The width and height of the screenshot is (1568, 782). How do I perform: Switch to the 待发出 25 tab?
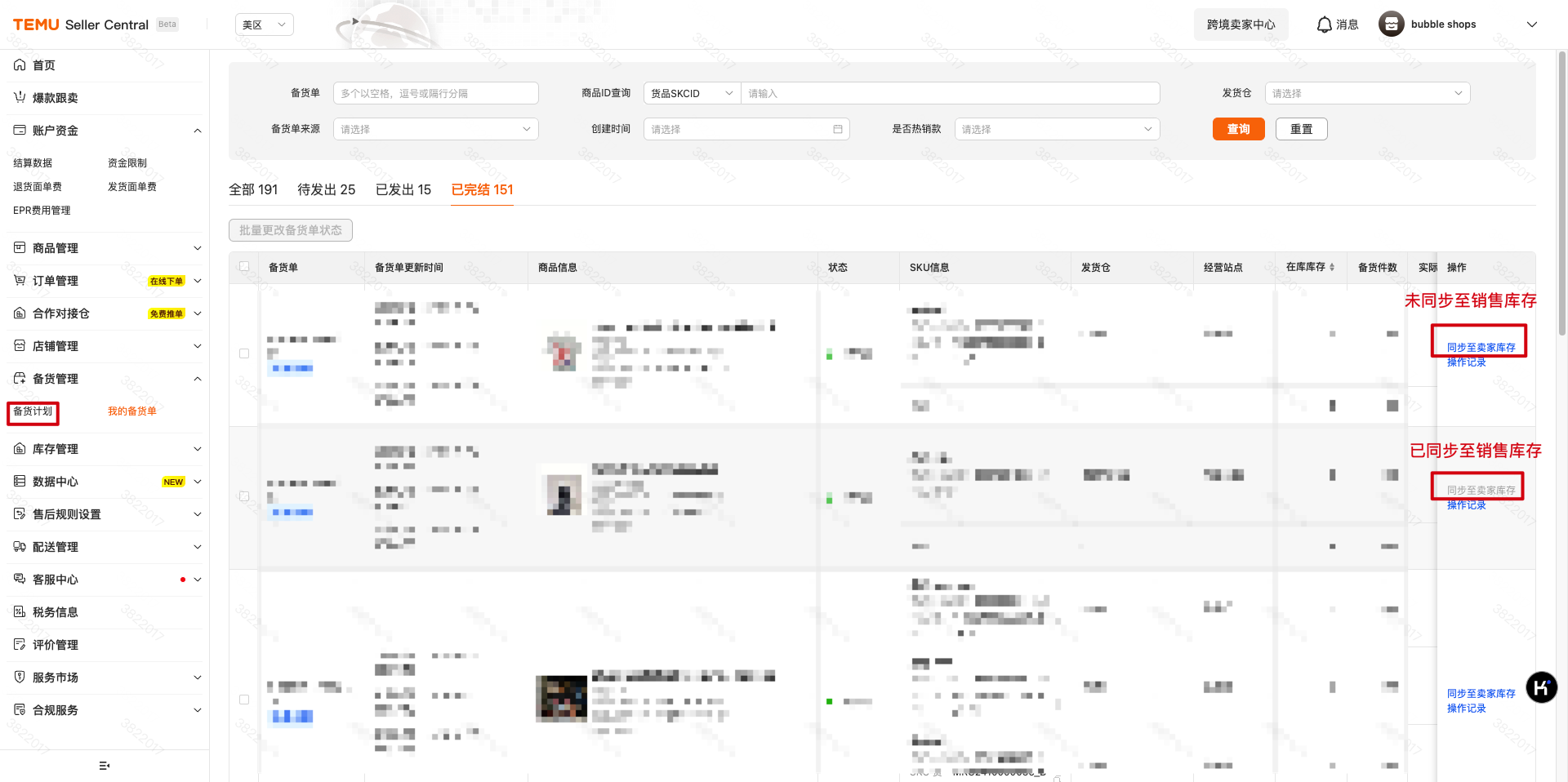326,189
